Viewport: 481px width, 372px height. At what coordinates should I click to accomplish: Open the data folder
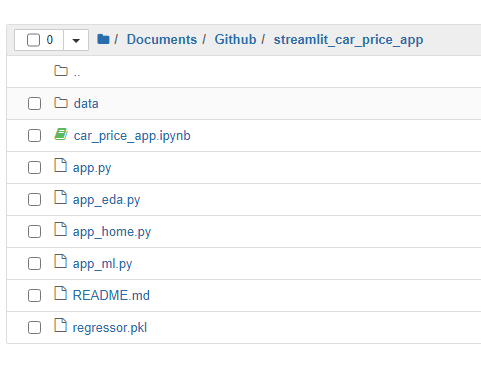click(x=86, y=104)
